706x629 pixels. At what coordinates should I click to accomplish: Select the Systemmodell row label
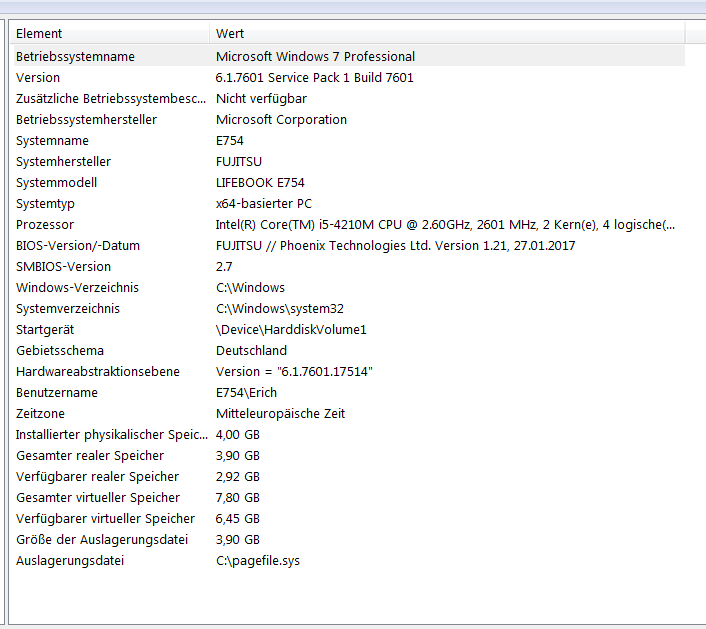[x=56, y=183]
